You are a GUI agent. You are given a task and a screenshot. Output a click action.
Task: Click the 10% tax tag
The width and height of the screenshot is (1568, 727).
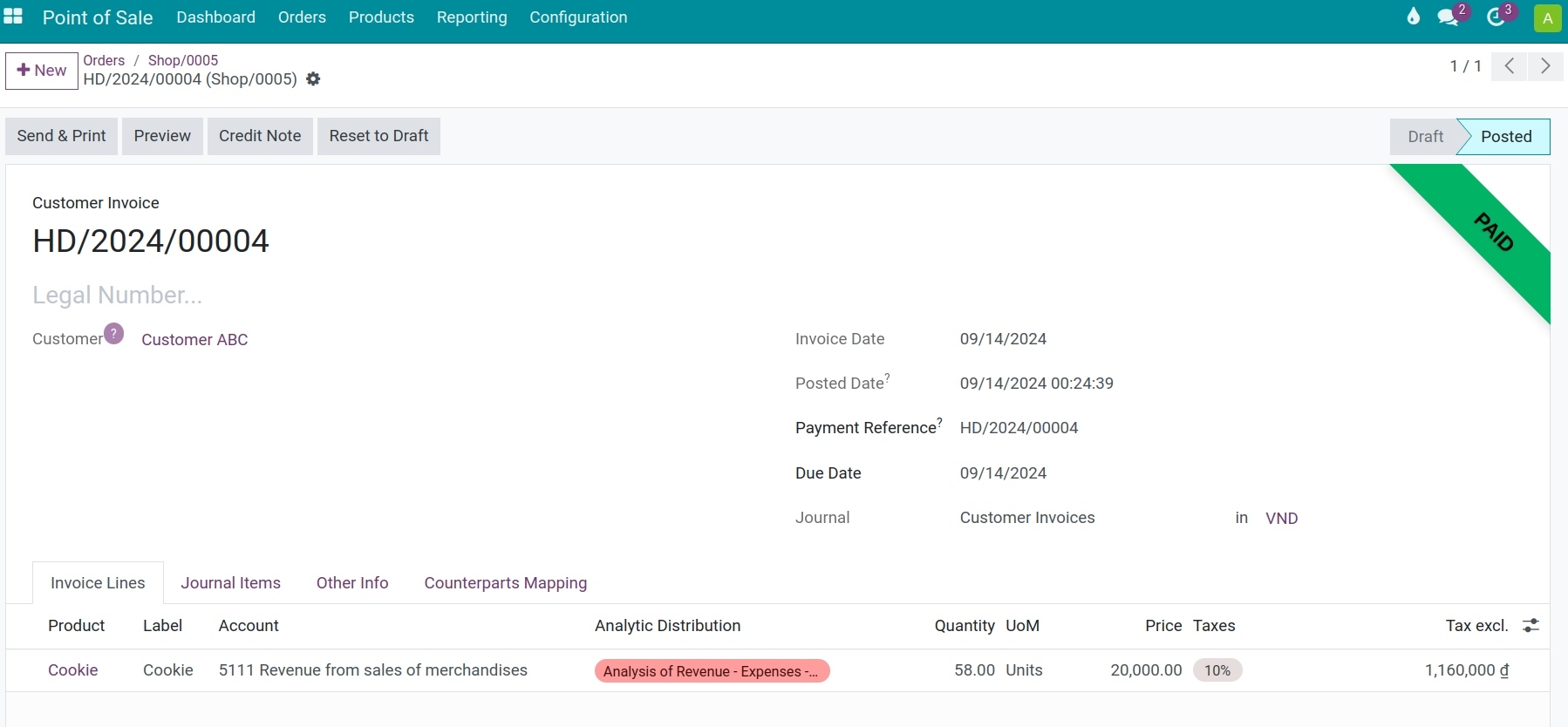tap(1217, 670)
